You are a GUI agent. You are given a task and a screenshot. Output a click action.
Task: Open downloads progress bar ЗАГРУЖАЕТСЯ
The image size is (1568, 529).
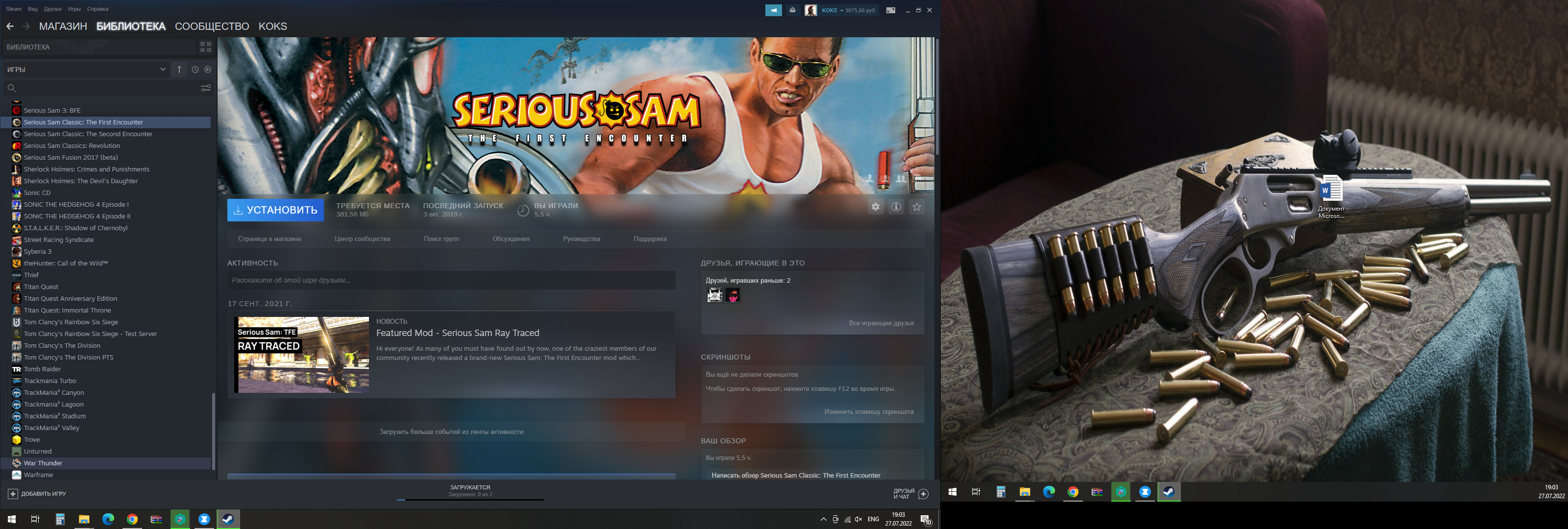(x=470, y=492)
